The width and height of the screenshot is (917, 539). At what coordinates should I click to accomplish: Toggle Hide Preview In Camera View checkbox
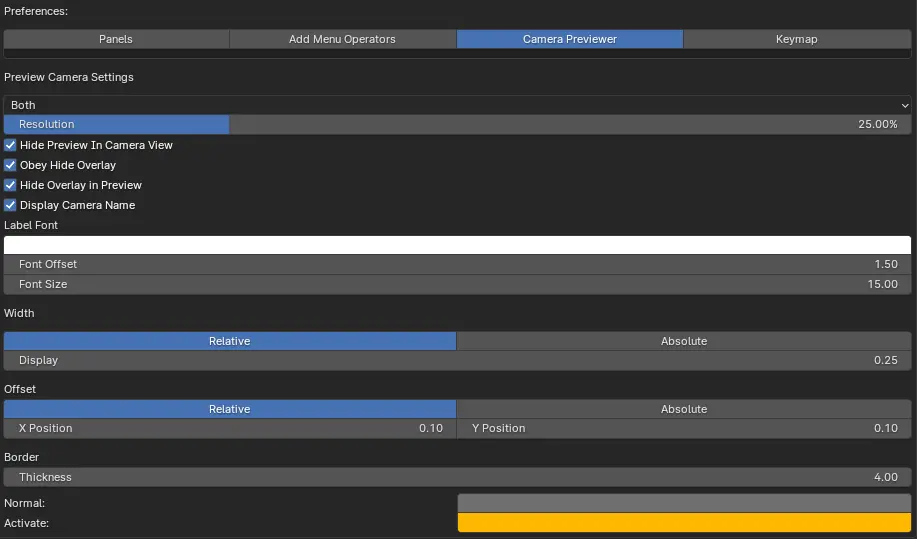11,145
